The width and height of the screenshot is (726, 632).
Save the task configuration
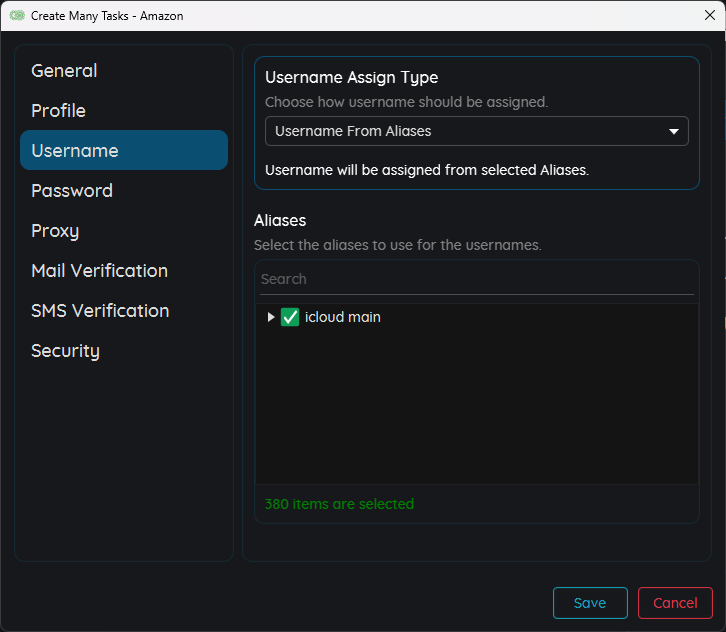pyautogui.click(x=590, y=603)
